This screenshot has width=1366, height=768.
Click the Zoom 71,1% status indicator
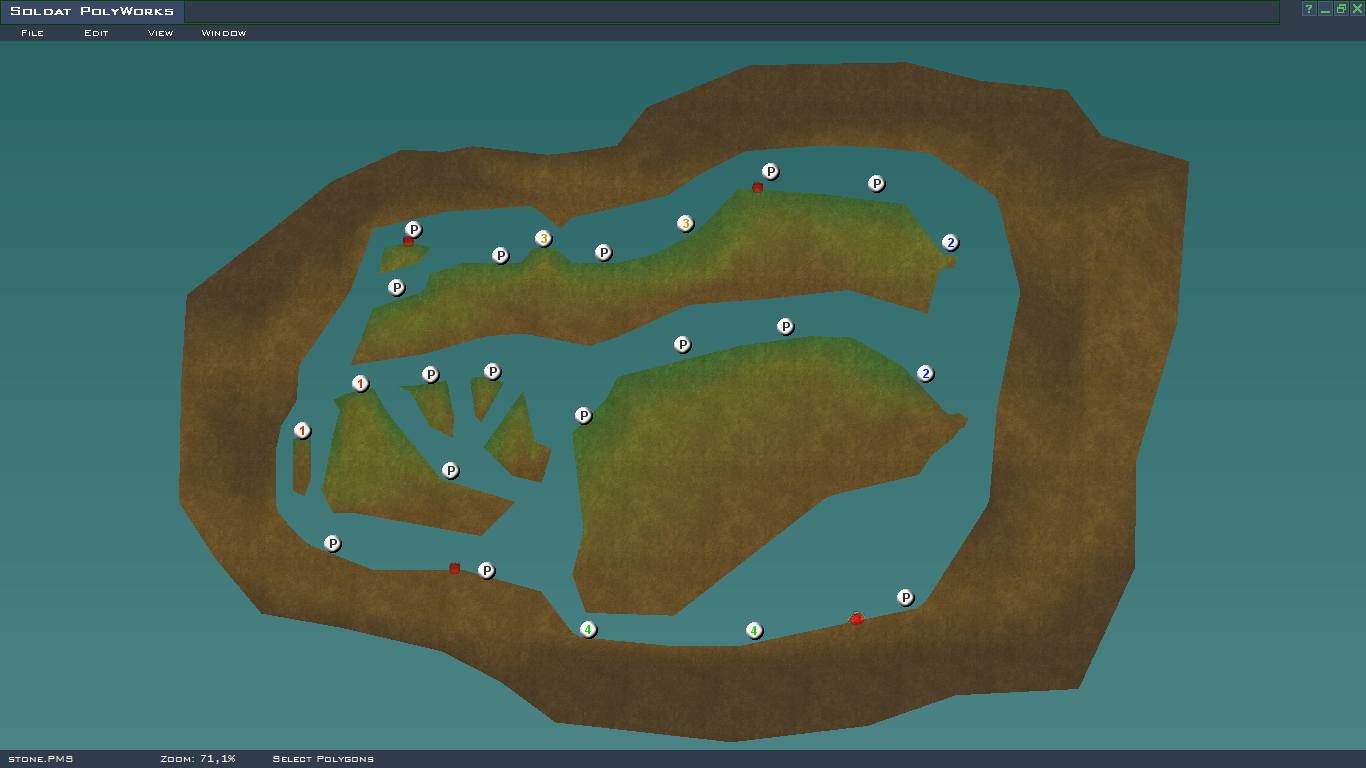tap(197, 759)
